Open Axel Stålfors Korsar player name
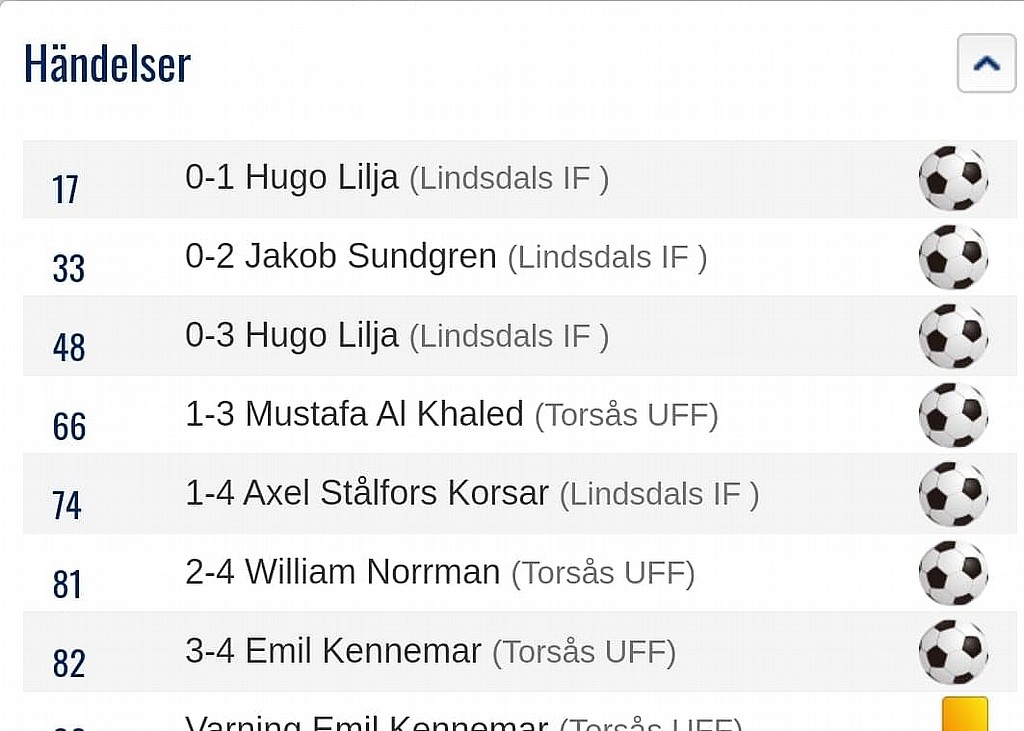Screen dimensions: 1024x731 pos(396,493)
